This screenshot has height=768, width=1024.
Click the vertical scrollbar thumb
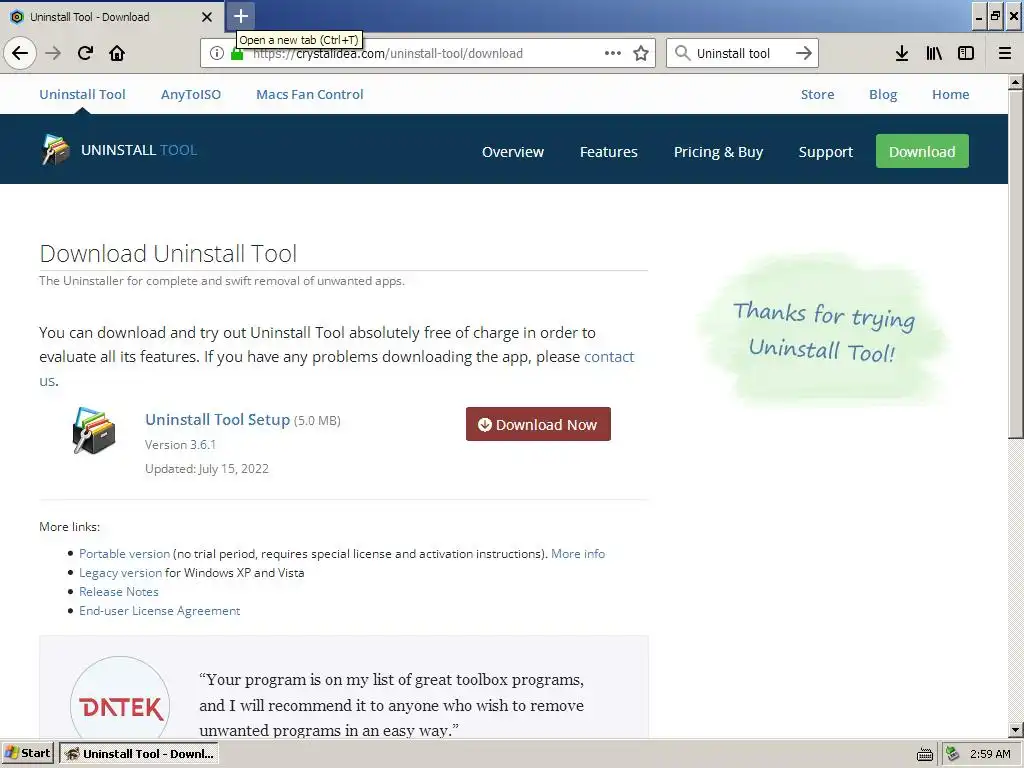pyautogui.click(x=1016, y=264)
